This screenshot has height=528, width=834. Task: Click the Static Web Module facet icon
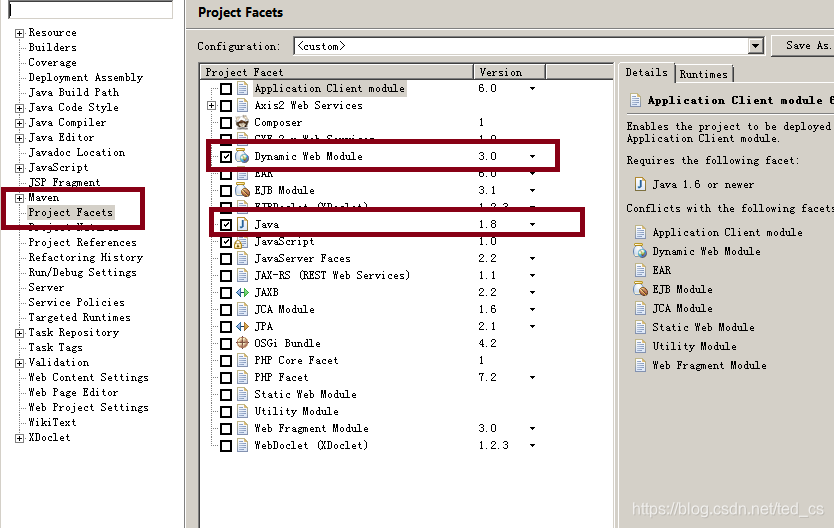tap(243, 395)
